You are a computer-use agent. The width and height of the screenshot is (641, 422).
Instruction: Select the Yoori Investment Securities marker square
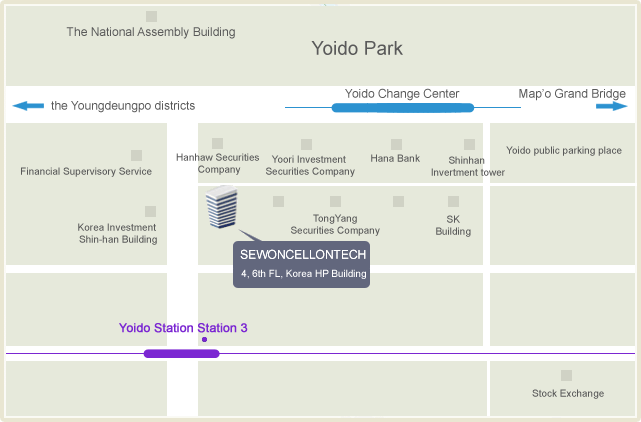click(x=307, y=144)
